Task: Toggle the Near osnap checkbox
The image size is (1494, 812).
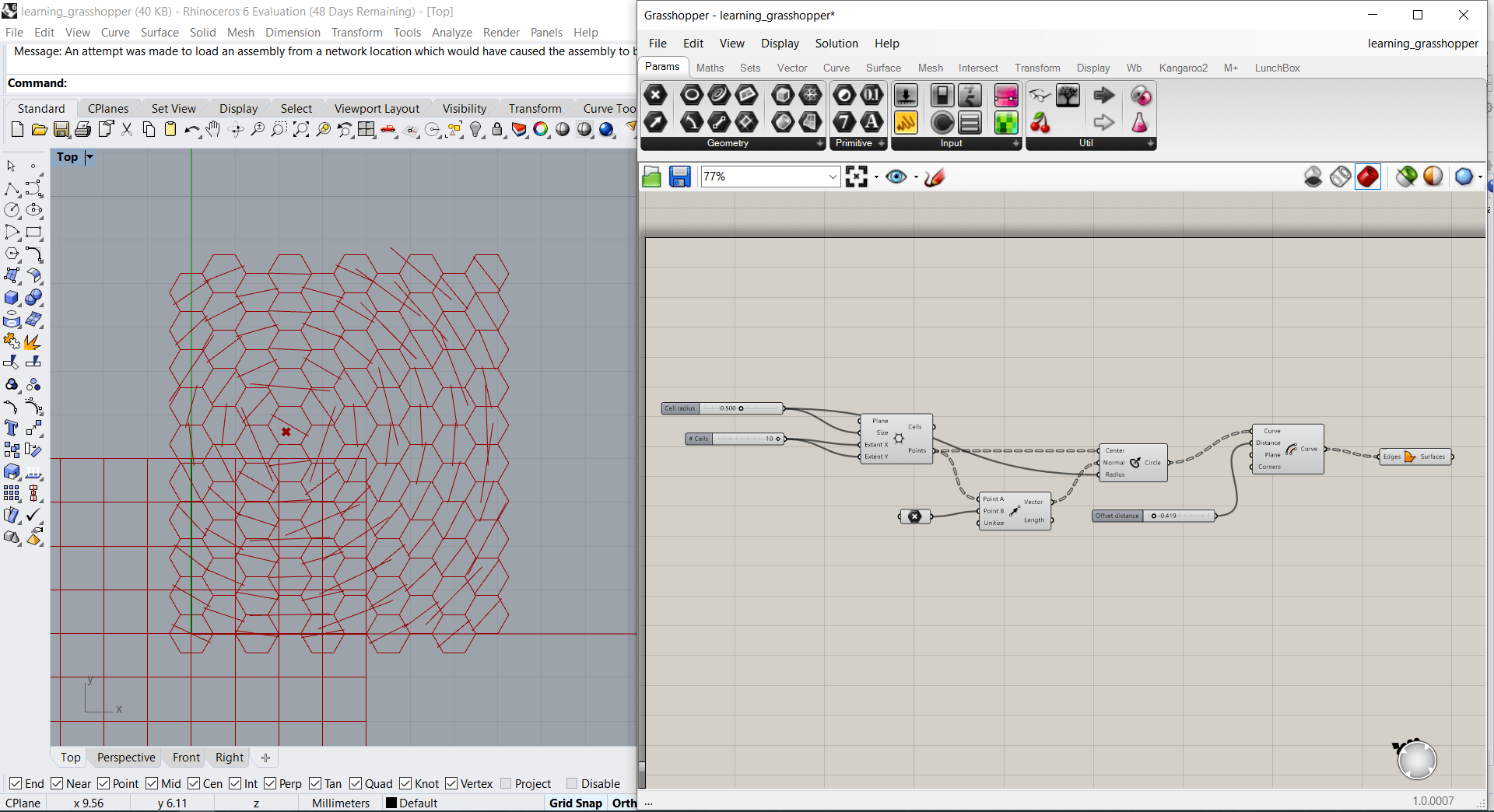Action: coord(57,783)
